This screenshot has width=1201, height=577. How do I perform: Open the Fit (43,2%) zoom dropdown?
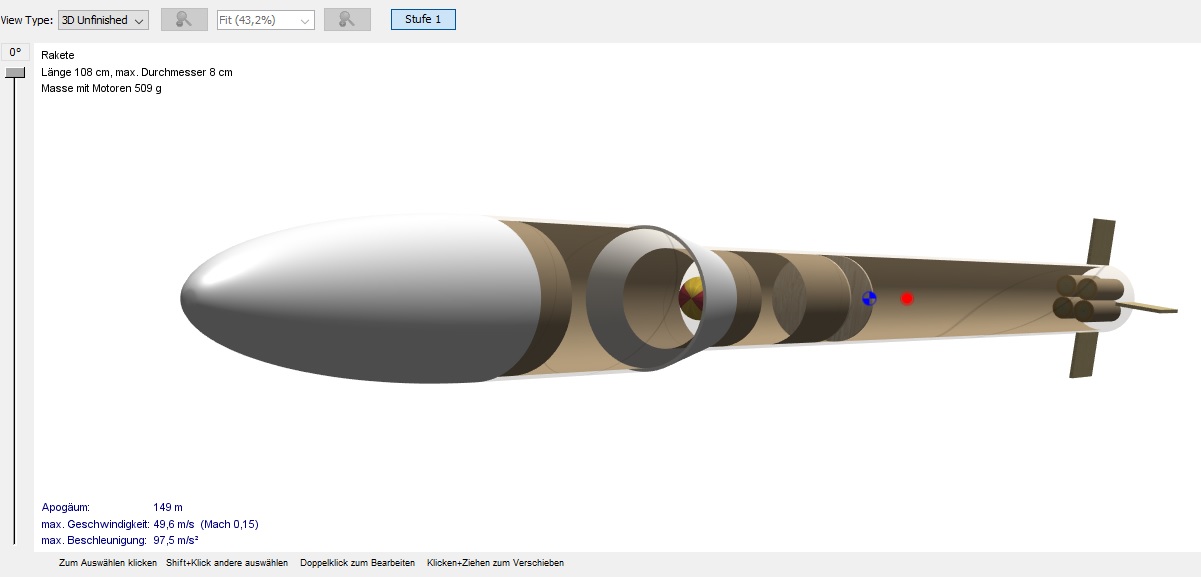pyautogui.click(x=266, y=20)
